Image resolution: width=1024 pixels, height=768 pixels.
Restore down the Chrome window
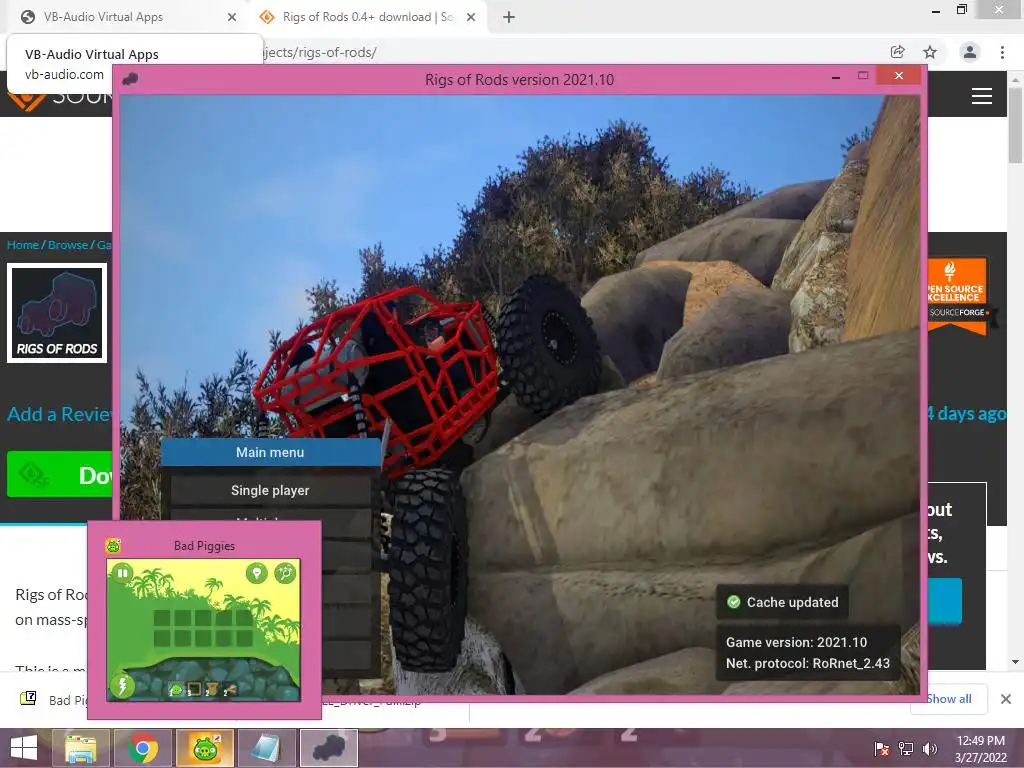click(x=961, y=10)
